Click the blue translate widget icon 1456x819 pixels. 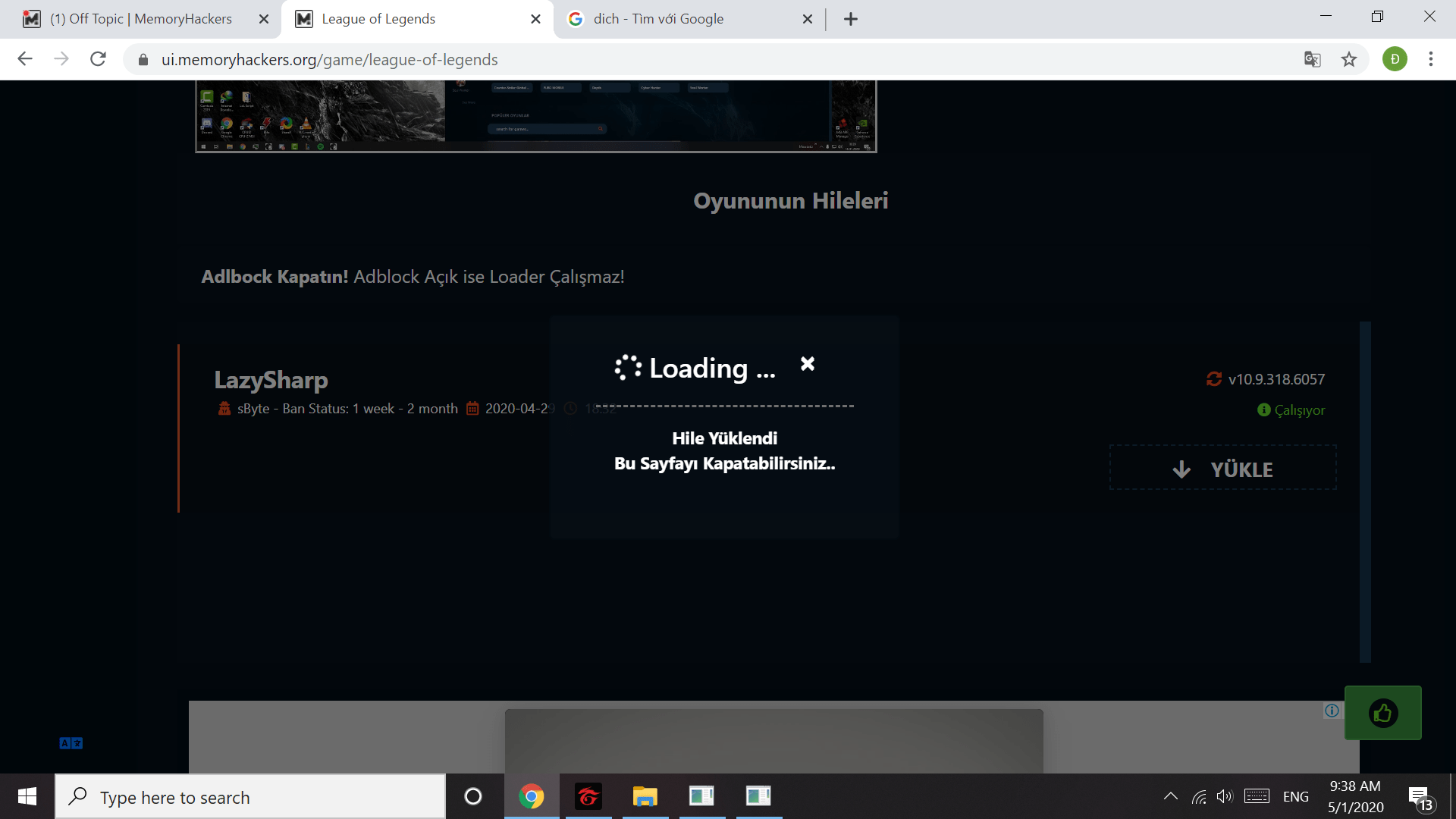pyautogui.click(x=71, y=743)
